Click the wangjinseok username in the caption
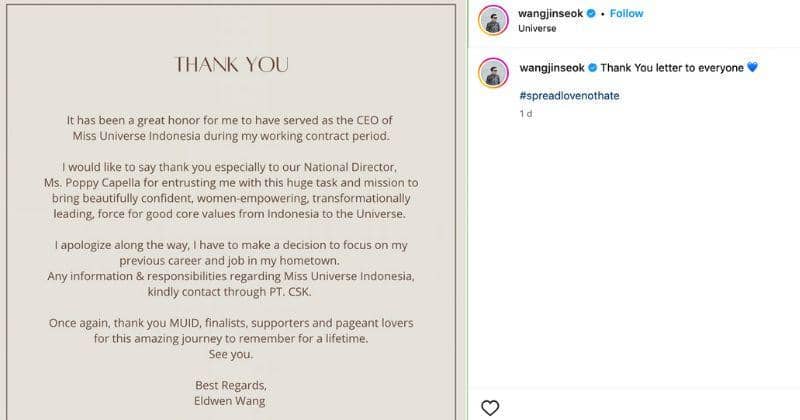Screen dimensions: 800x420 [x=551, y=68]
